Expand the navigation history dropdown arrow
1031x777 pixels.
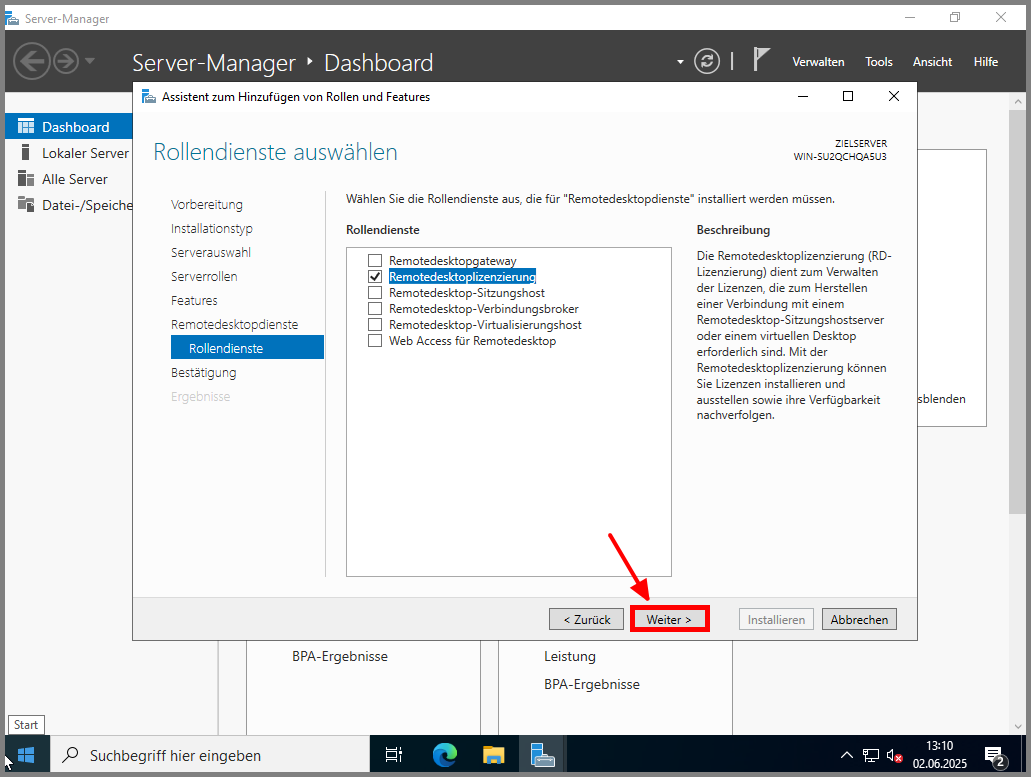[90, 62]
